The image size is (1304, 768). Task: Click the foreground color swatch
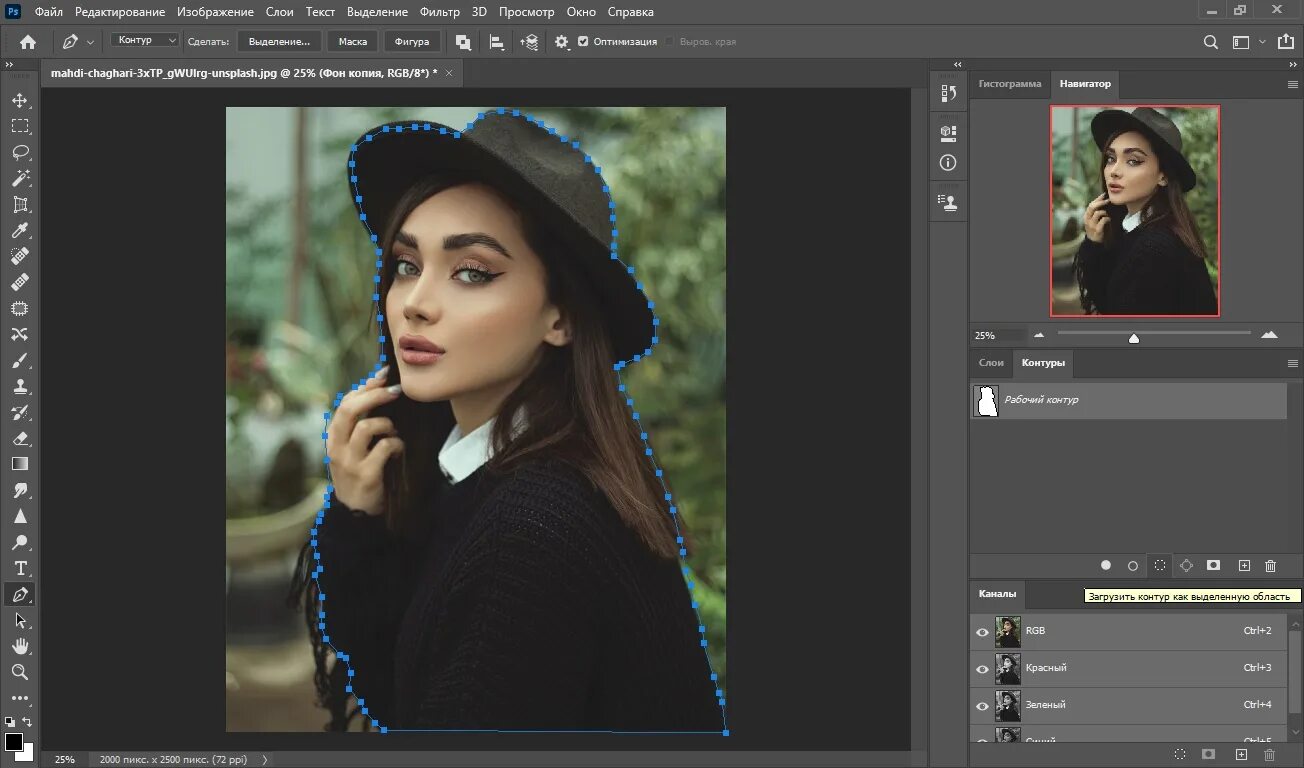(14, 742)
